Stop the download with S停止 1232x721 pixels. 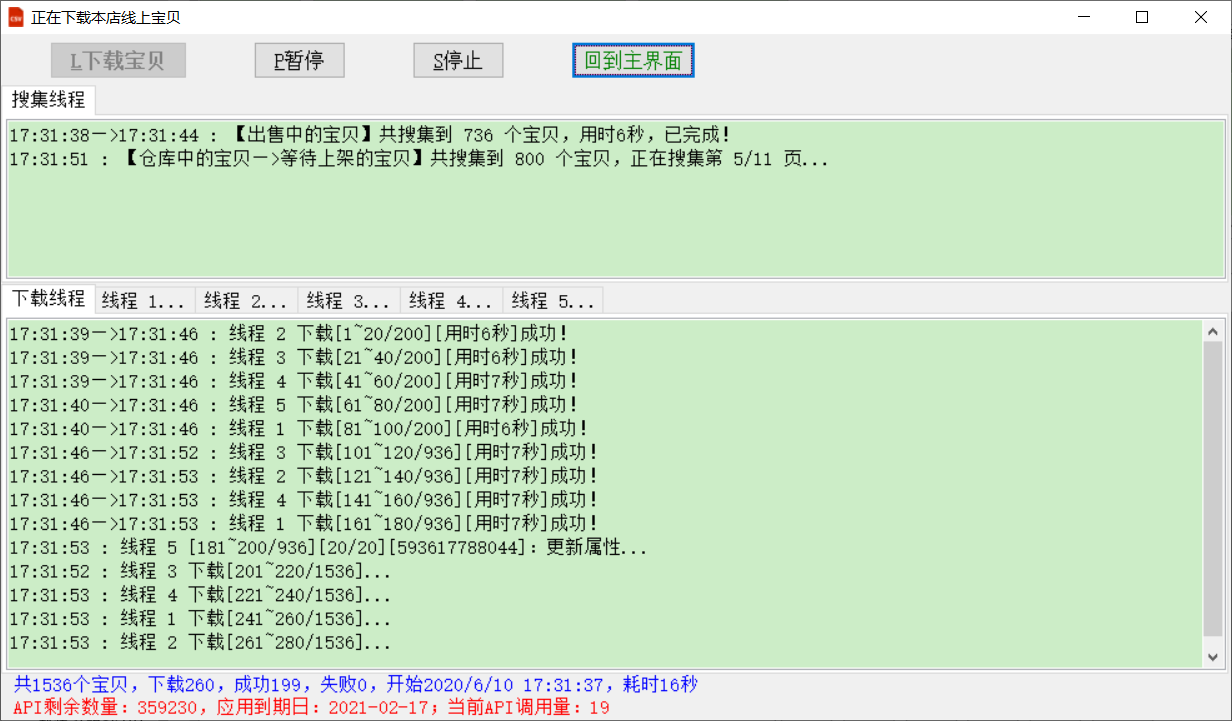(x=458, y=61)
